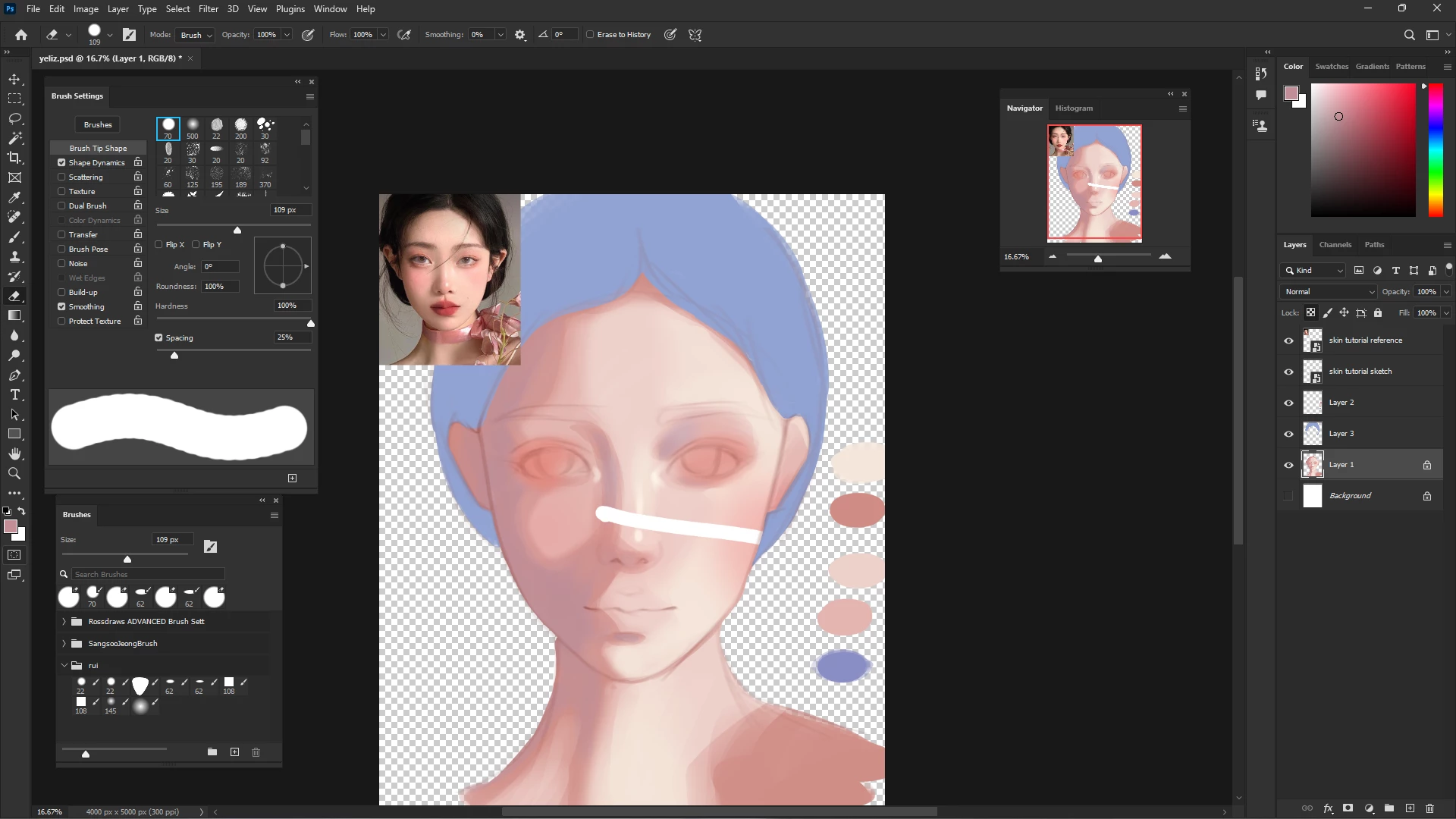Viewport: 1456px width, 819px height.
Task: Open the eraser Mode Brush dropdown
Action: pos(196,35)
